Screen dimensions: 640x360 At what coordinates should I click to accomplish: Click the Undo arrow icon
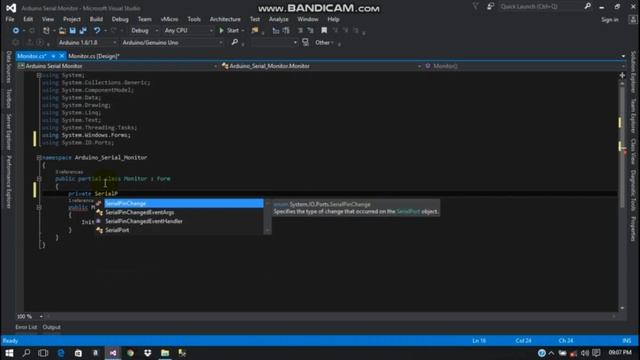point(97,30)
